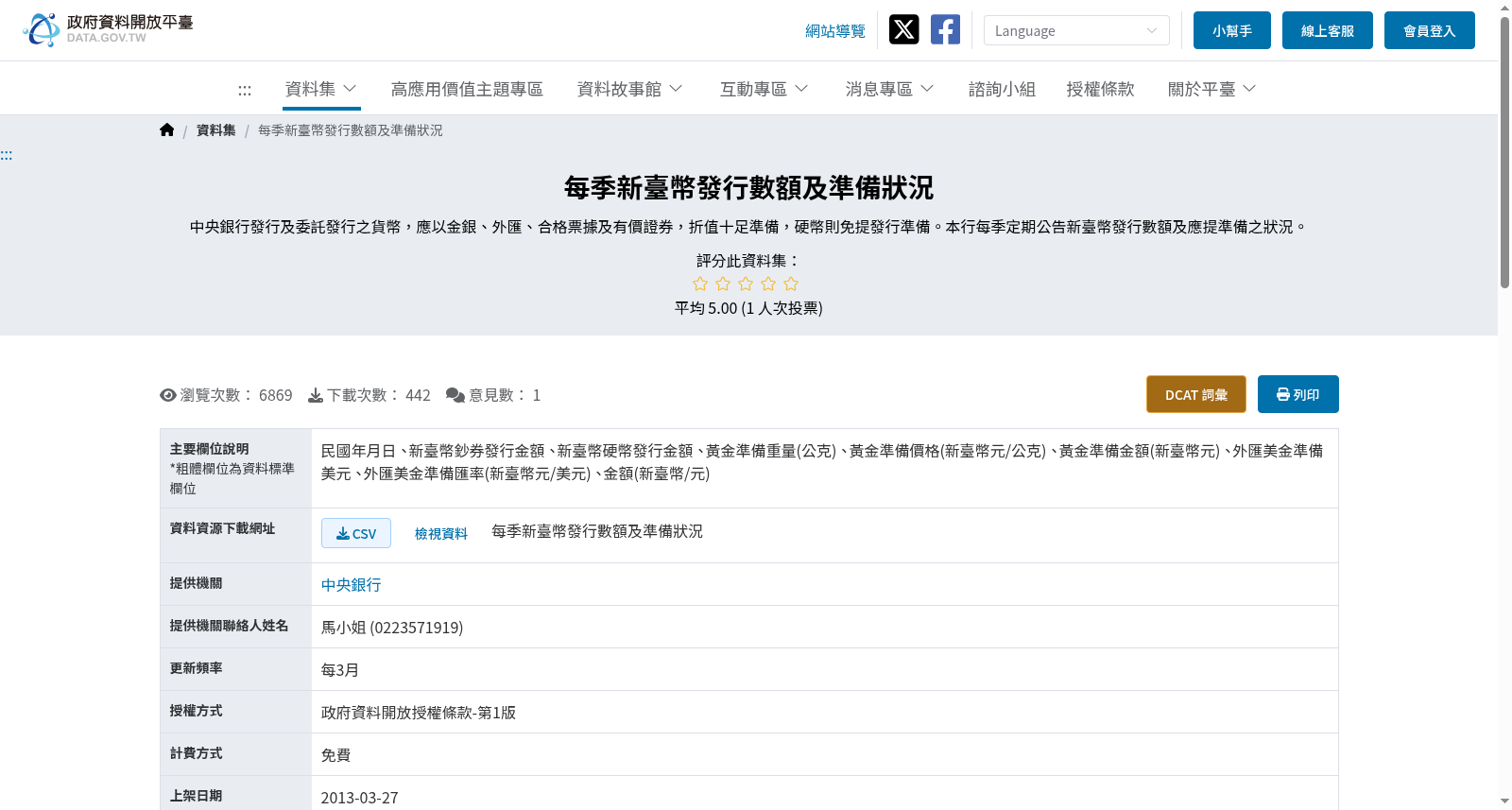
Task: Open the Facebook page icon
Action: coord(945,29)
